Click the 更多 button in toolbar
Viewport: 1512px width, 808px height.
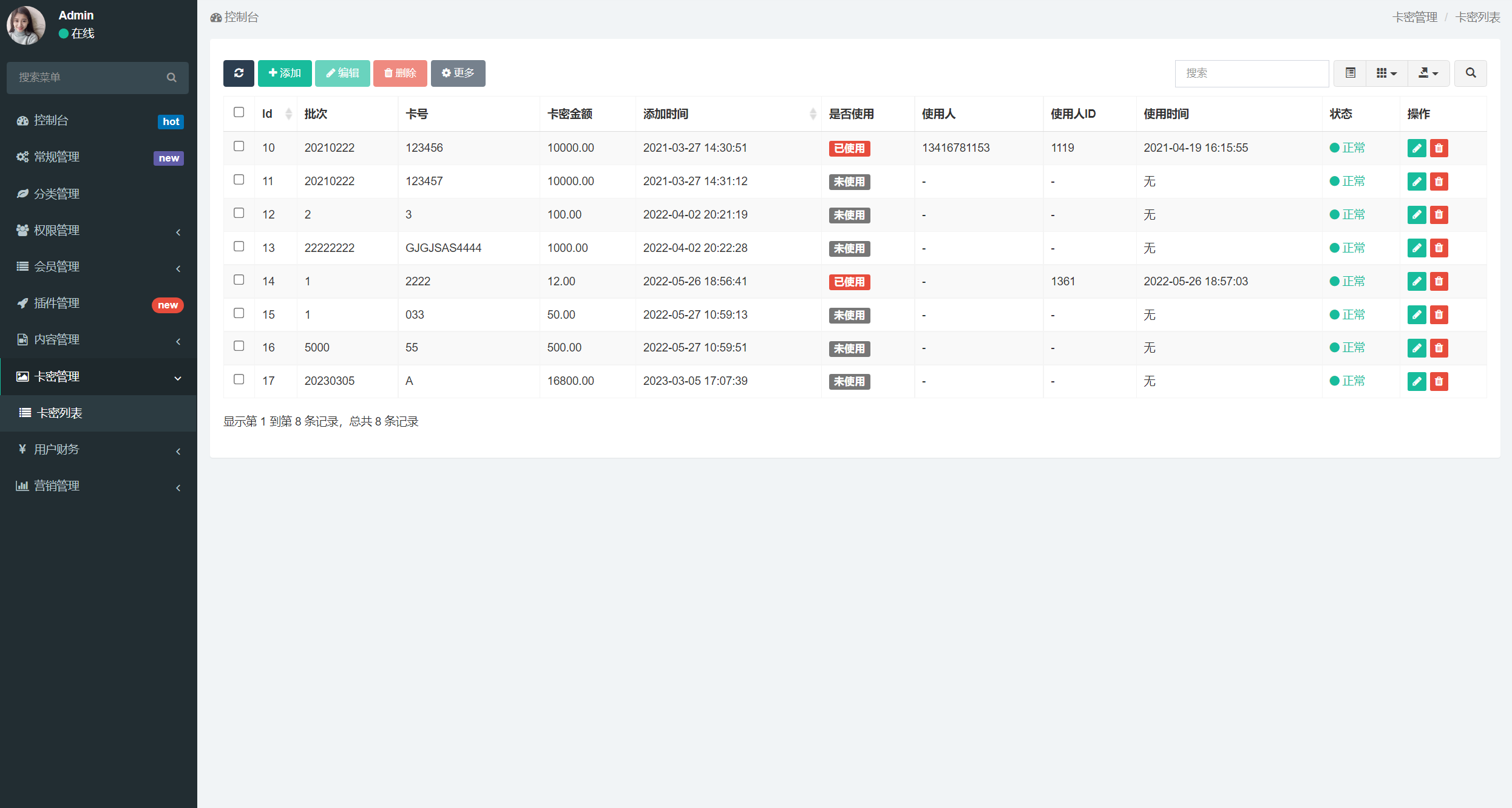pos(458,73)
